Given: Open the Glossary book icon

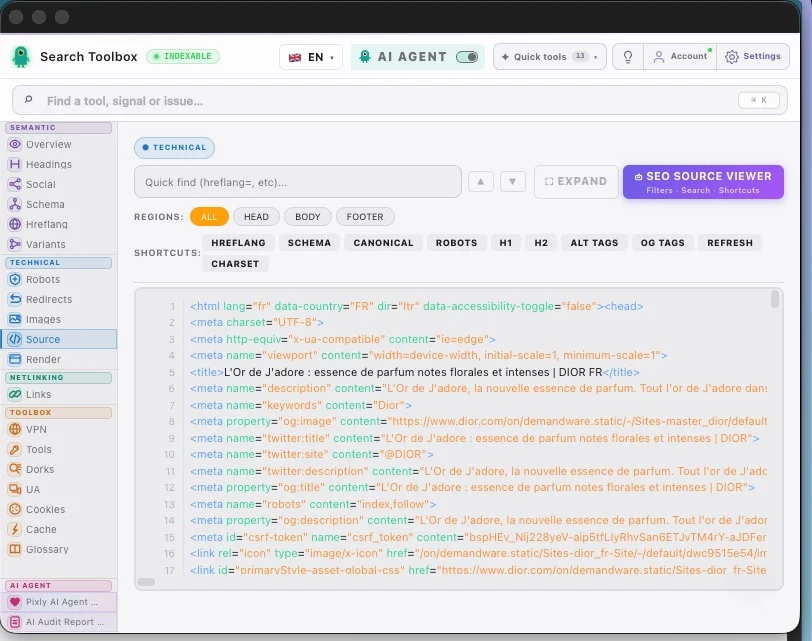Looking at the screenshot, I should pyautogui.click(x=15, y=549).
